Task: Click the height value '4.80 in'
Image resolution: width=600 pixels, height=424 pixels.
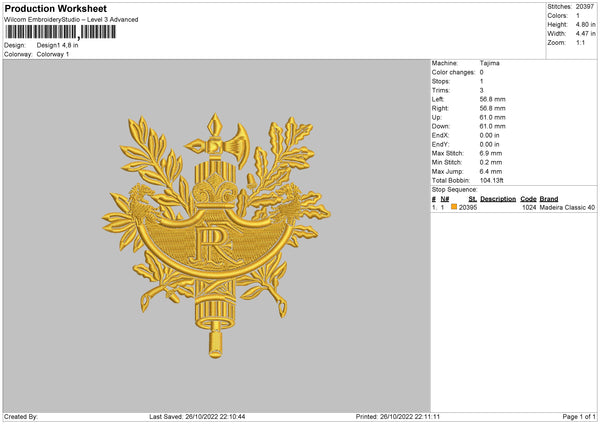Action: 585,24
